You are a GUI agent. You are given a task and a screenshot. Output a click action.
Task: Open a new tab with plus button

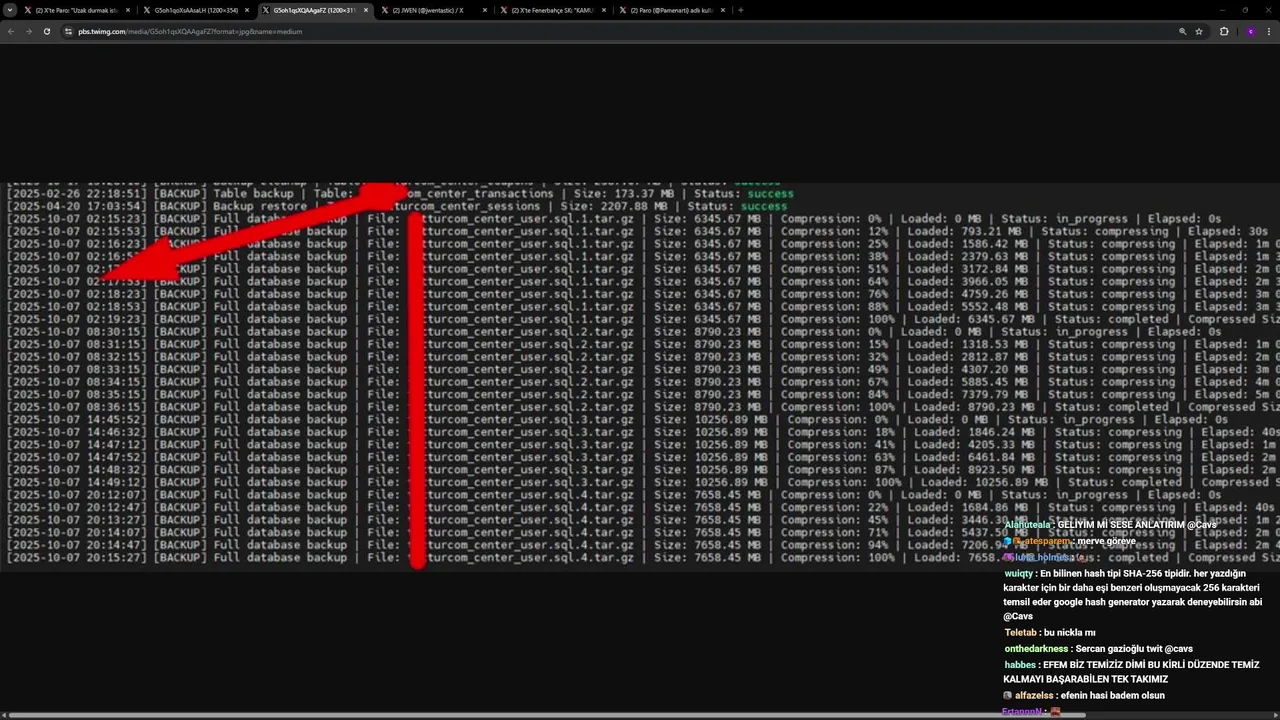[x=740, y=10]
